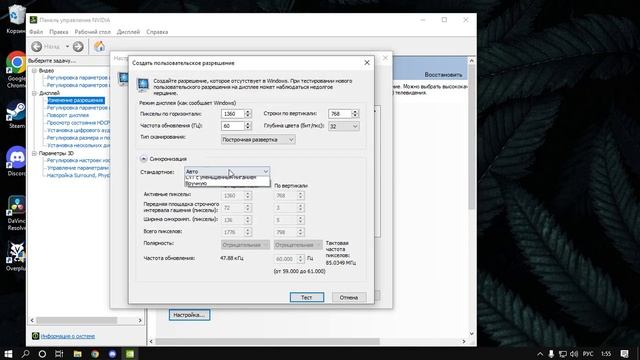Screen dimensions: 640x360
Task: Select Изменение разрешения in the task tree
Action: click(x=76, y=100)
